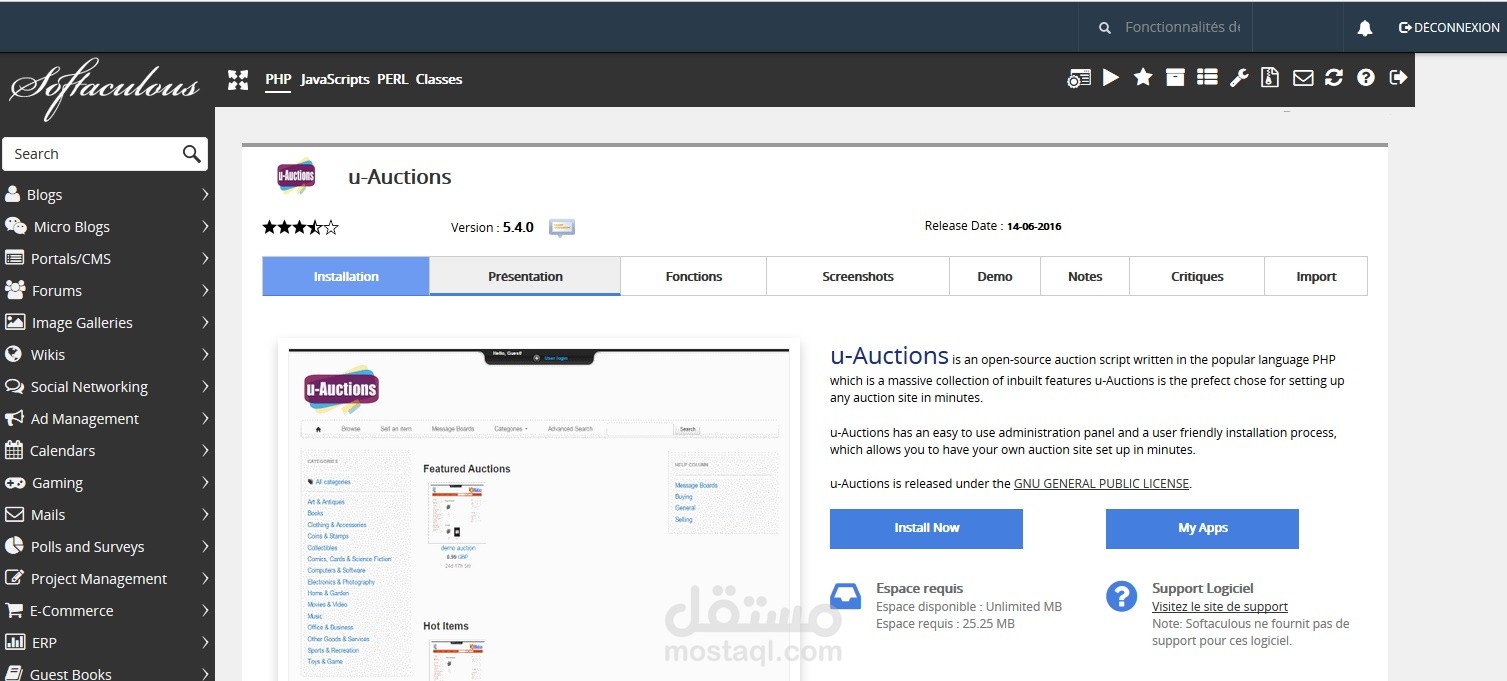The height and width of the screenshot is (681, 1507).
Task: Click the Install Now button
Action: (x=926, y=528)
